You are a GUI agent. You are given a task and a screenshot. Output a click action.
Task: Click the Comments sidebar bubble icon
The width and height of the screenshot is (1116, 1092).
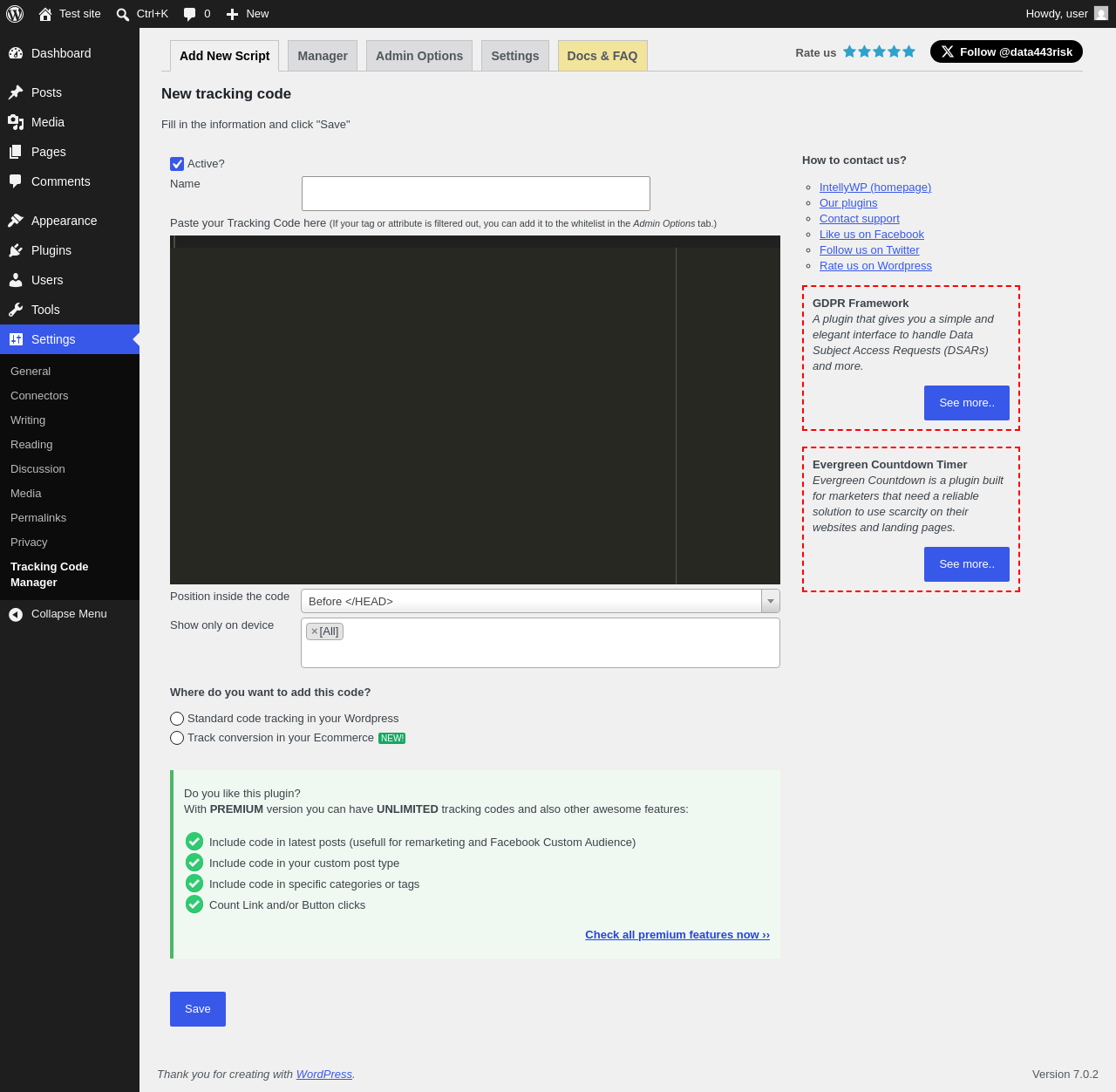pos(16,181)
